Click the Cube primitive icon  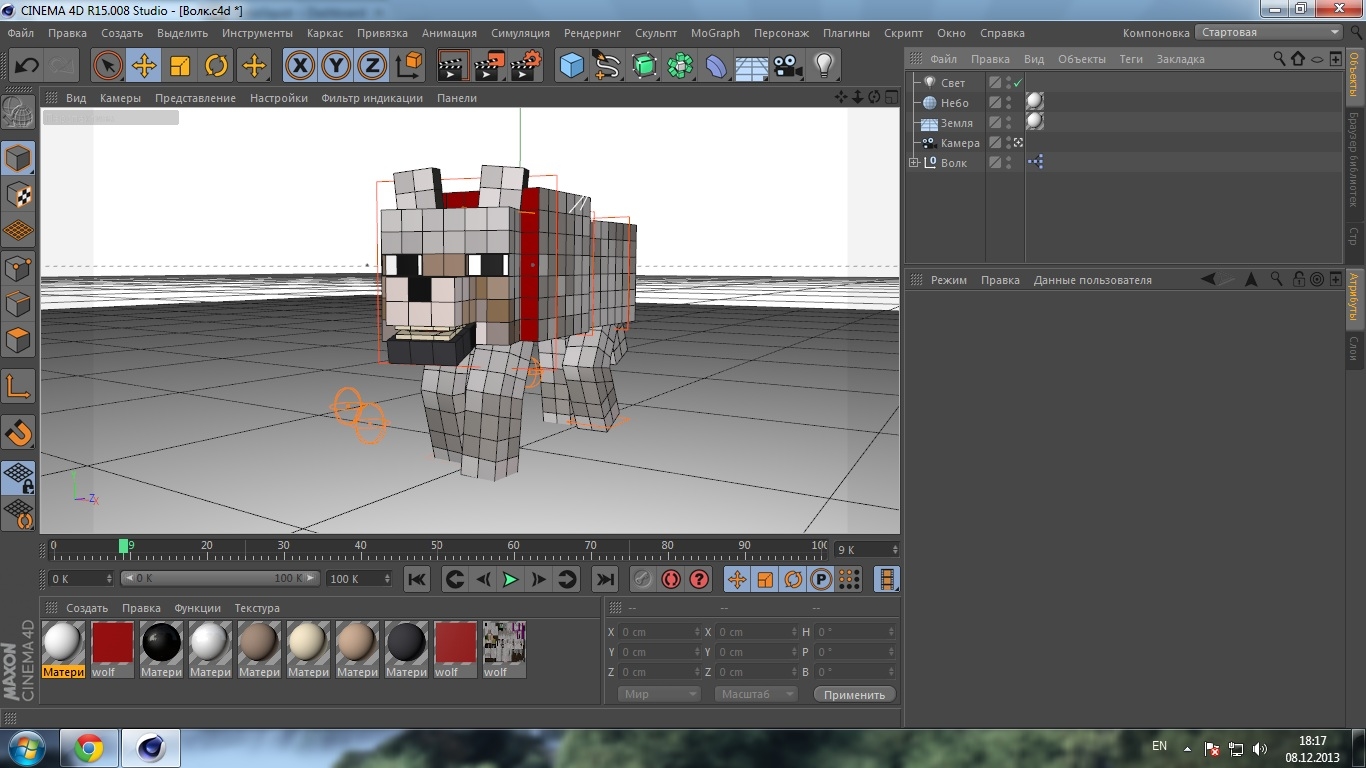(571, 65)
